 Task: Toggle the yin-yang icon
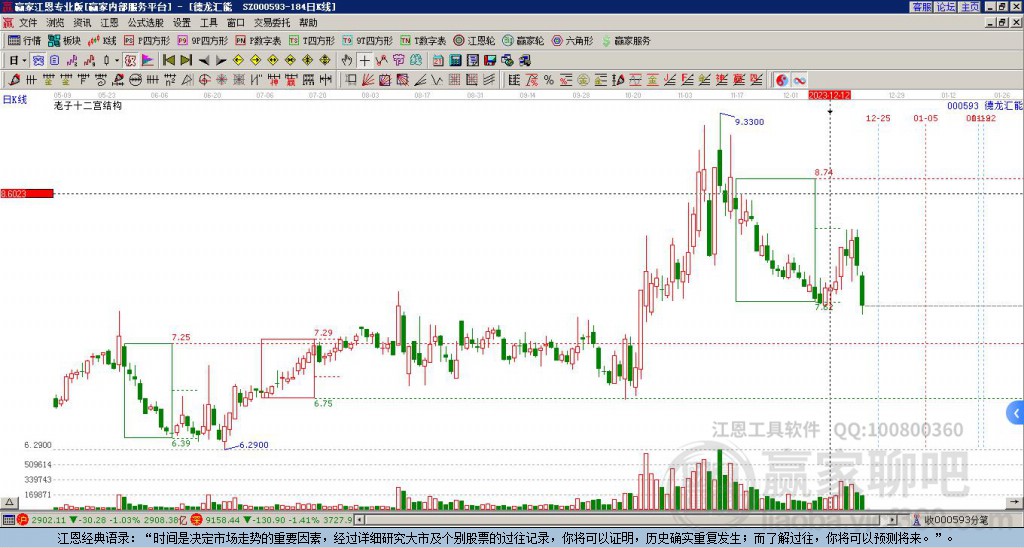(781, 80)
